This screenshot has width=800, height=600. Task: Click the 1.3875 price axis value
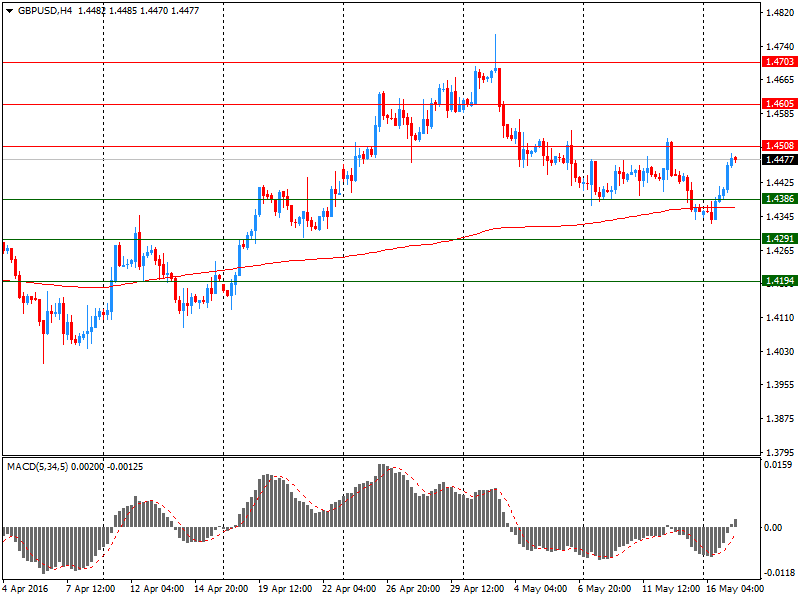780,419
